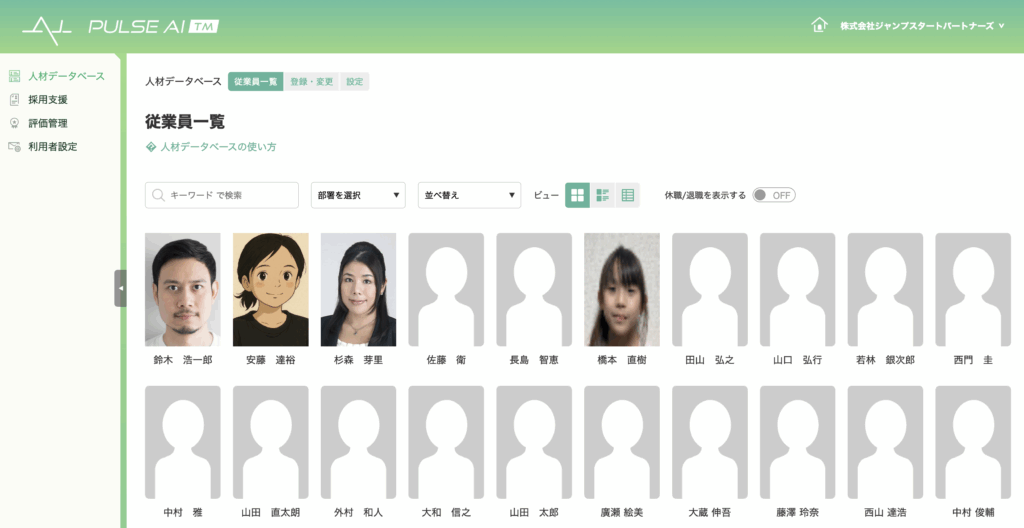Open 中村 雅's placeholder avatar
The width and height of the screenshot is (1024, 528).
183,442
